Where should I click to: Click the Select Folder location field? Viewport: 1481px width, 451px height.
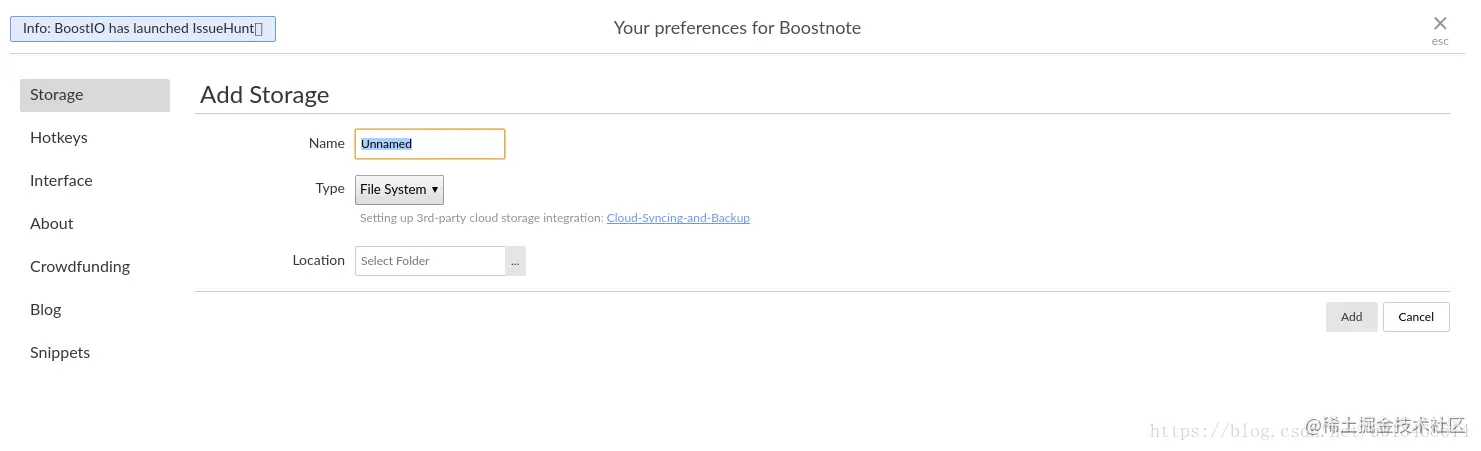pyautogui.click(x=430, y=261)
